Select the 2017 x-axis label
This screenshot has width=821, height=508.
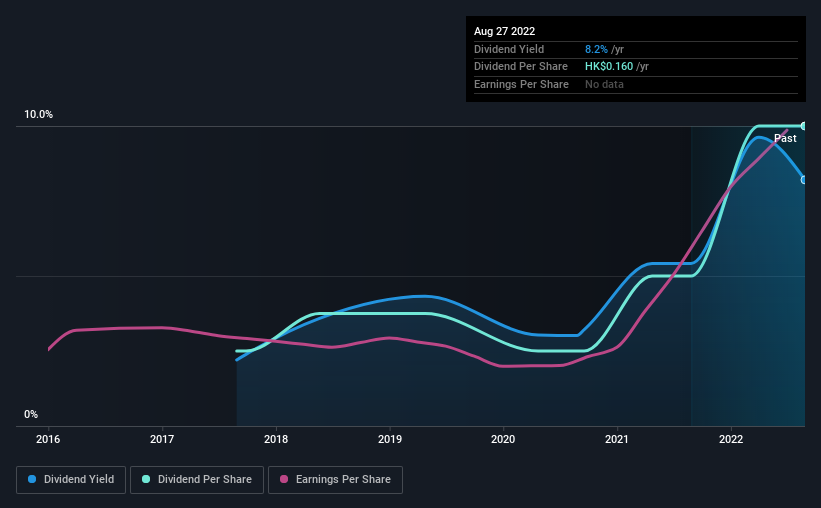[162, 439]
